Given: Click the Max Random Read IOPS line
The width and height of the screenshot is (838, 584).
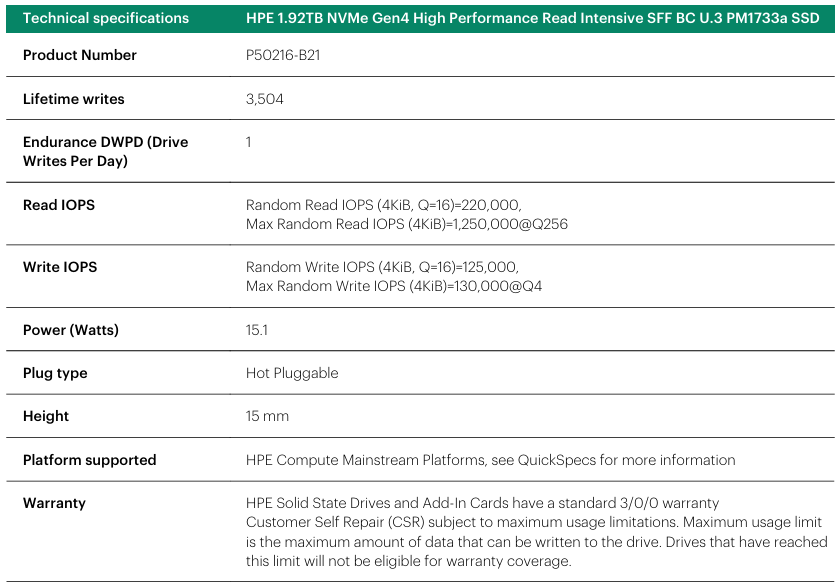Looking at the screenshot, I should click(407, 224).
